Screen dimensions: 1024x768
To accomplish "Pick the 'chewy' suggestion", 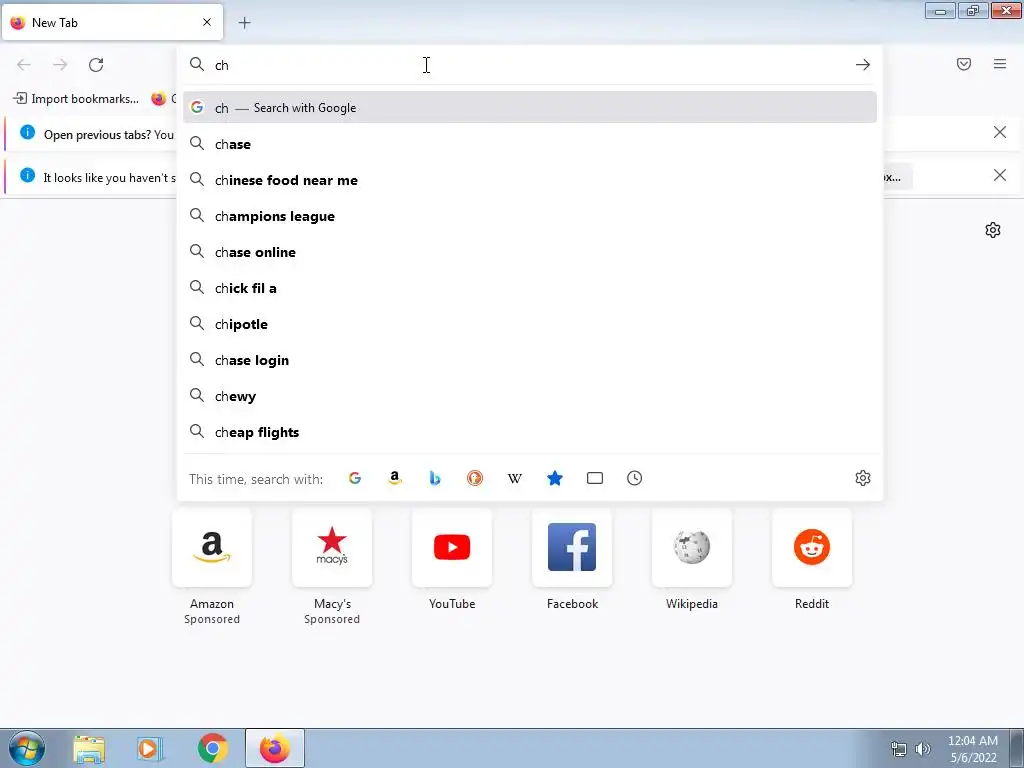I will pos(530,396).
